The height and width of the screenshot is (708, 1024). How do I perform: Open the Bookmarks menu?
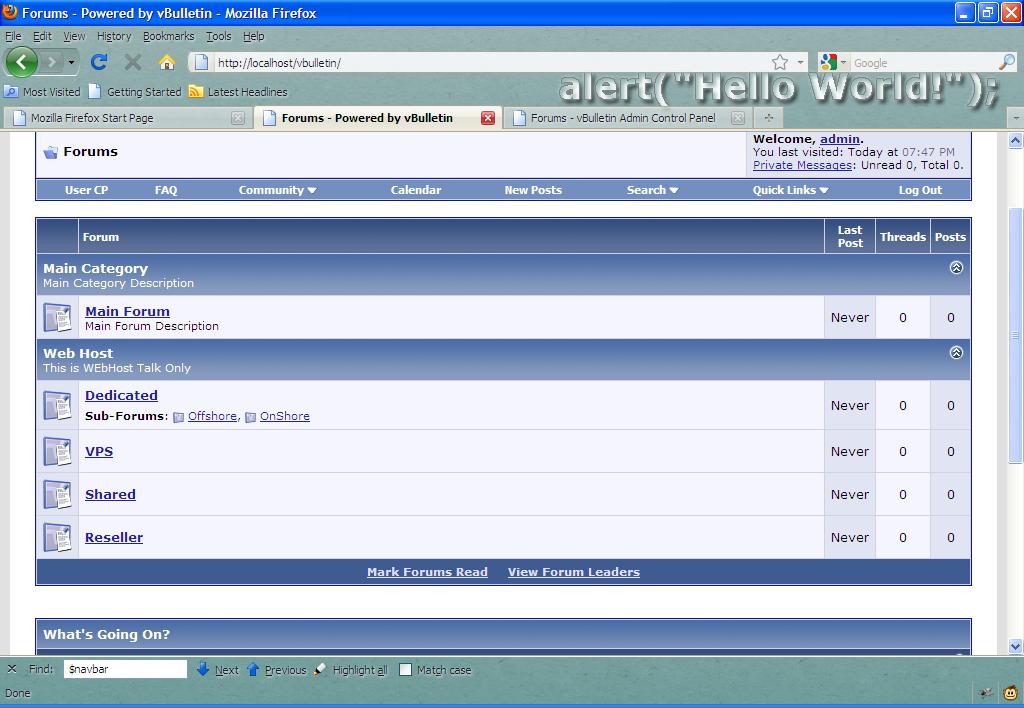tap(168, 36)
